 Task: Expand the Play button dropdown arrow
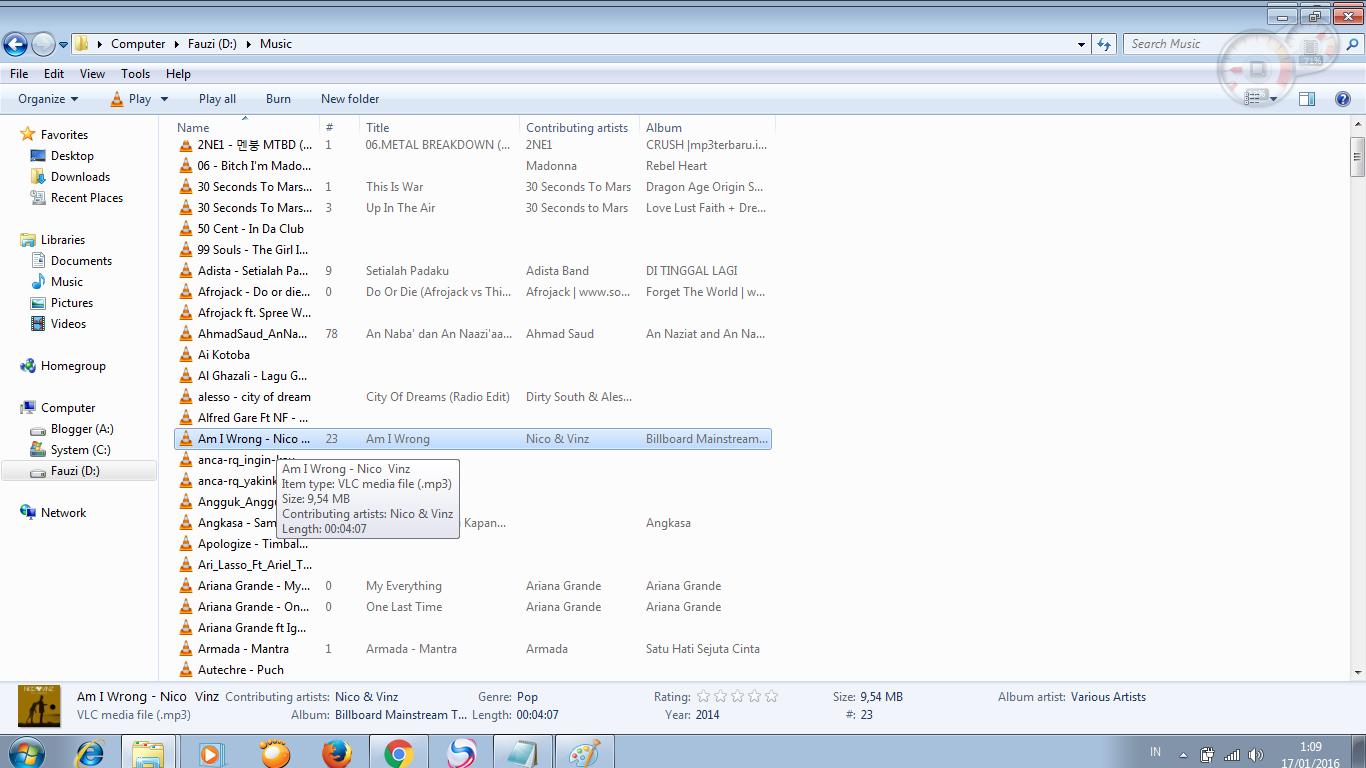point(164,99)
